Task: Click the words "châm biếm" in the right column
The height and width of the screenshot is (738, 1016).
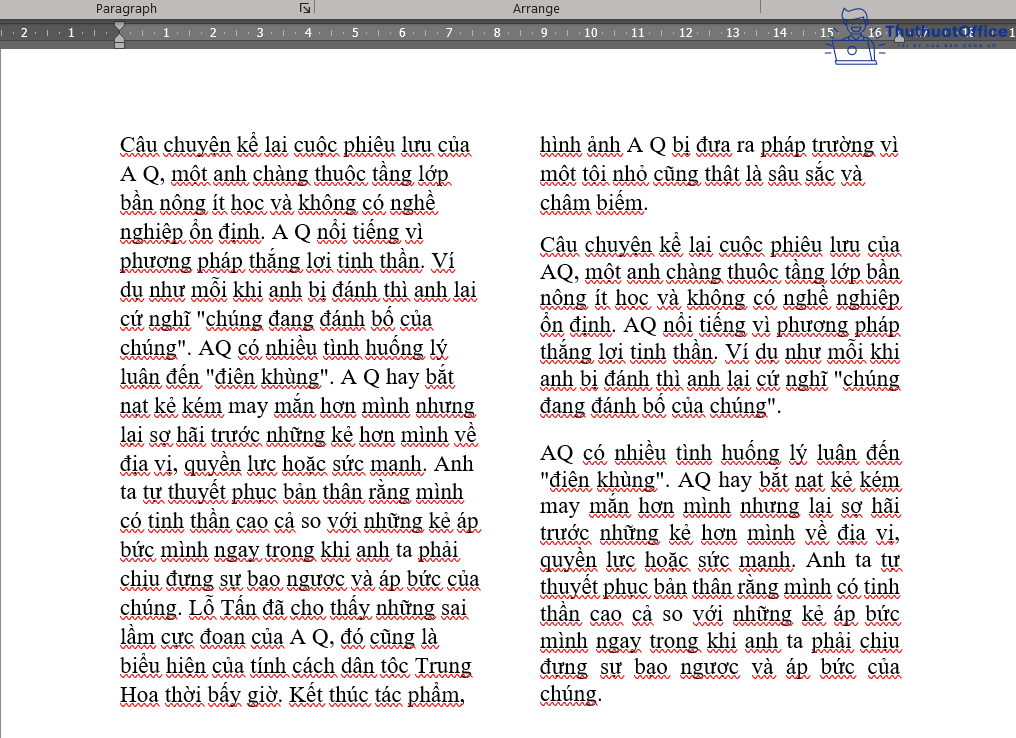Action: (x=591, y=203)
